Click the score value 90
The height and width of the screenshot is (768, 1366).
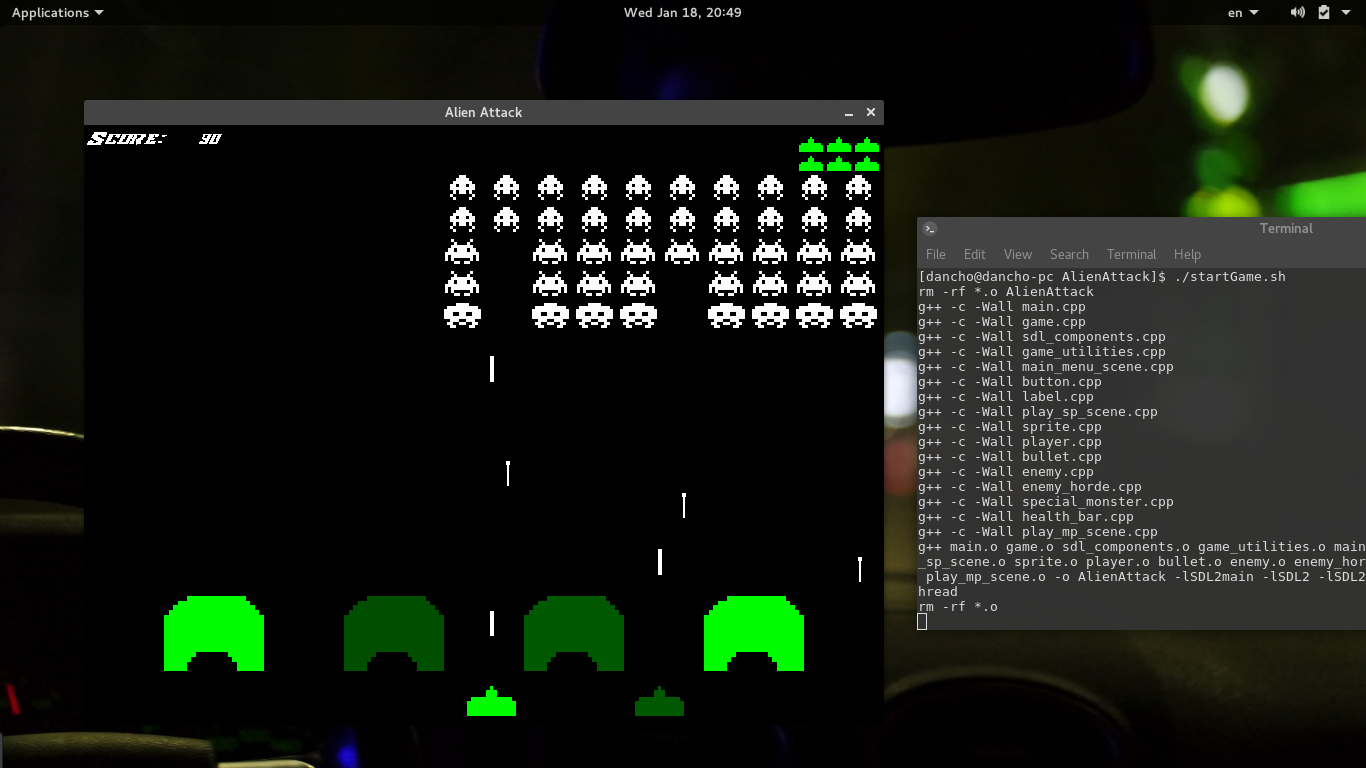click(210, 139)
